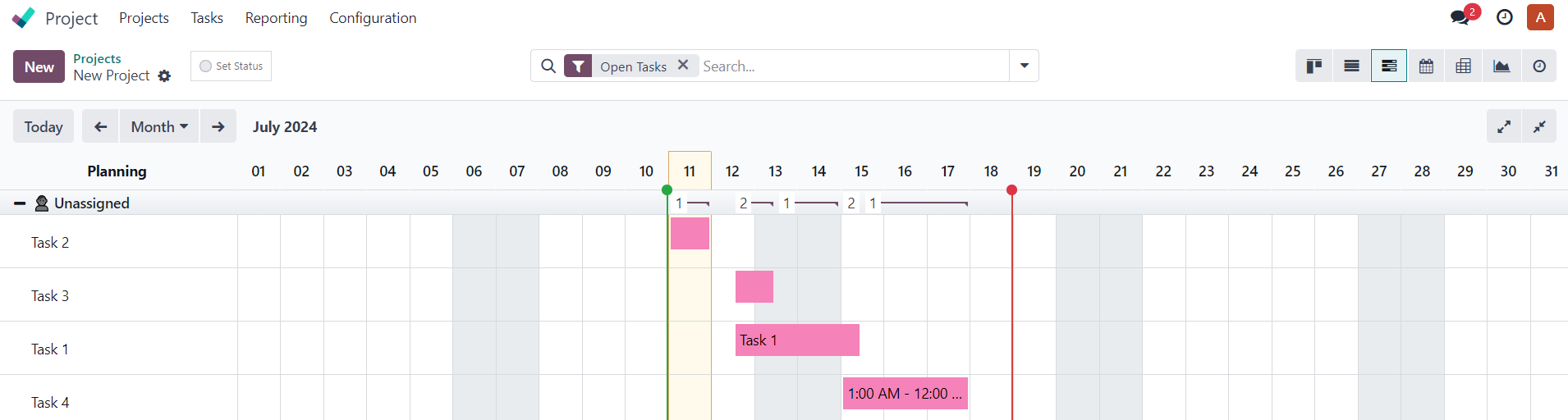Click the project settings gear icon
This screenshot has width=1568, height=420.
[164, 75]
